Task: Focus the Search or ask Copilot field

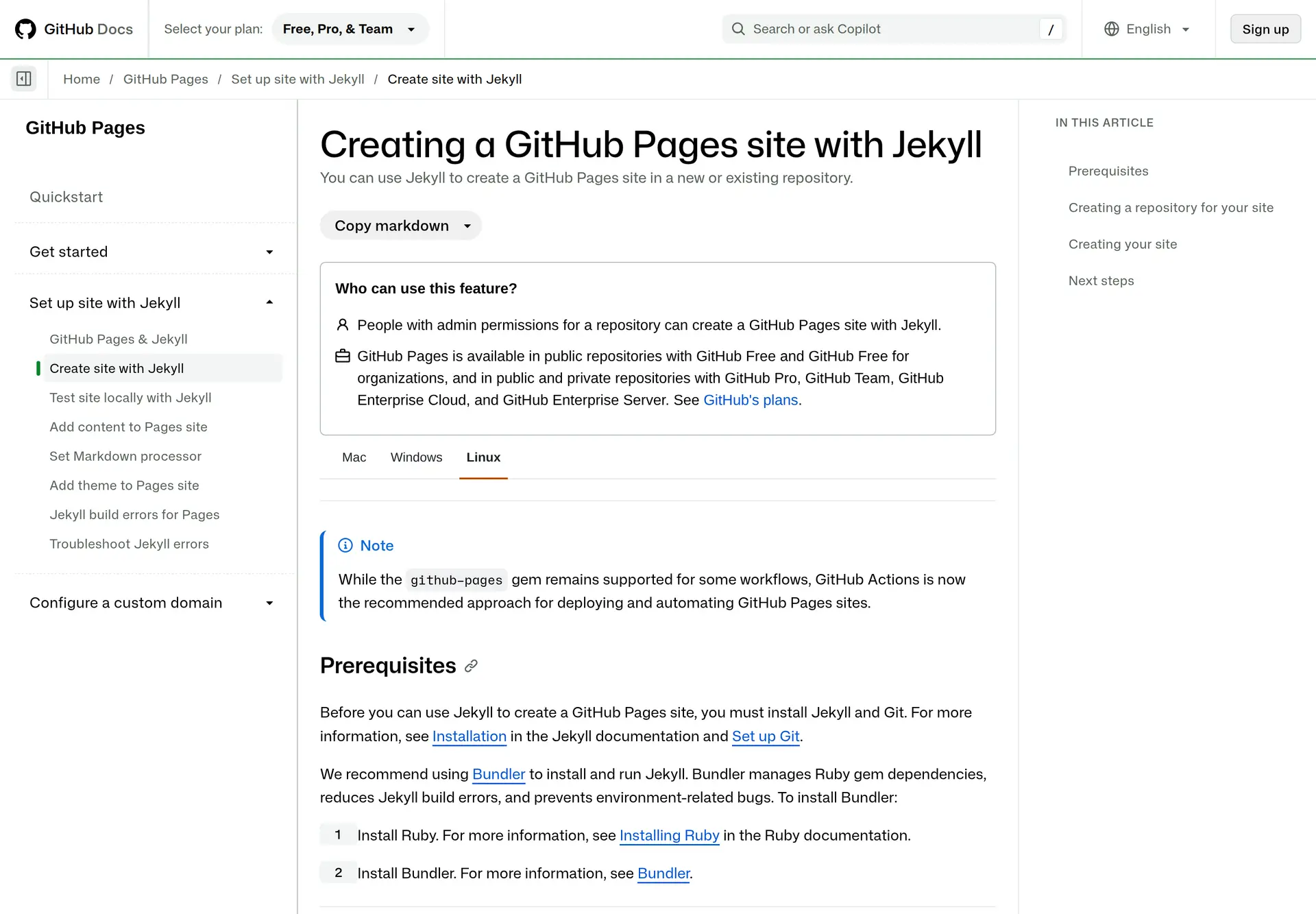Action: [894, 29]
